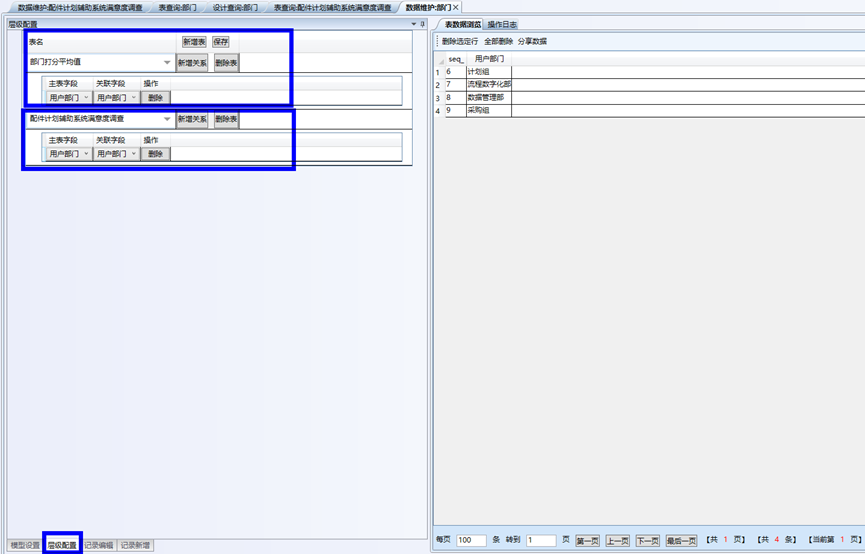This screenshot has width=865, height=554.
Task: Open 关联字段 dropdown under 部门打分平均值
Action: pos(116,98)
